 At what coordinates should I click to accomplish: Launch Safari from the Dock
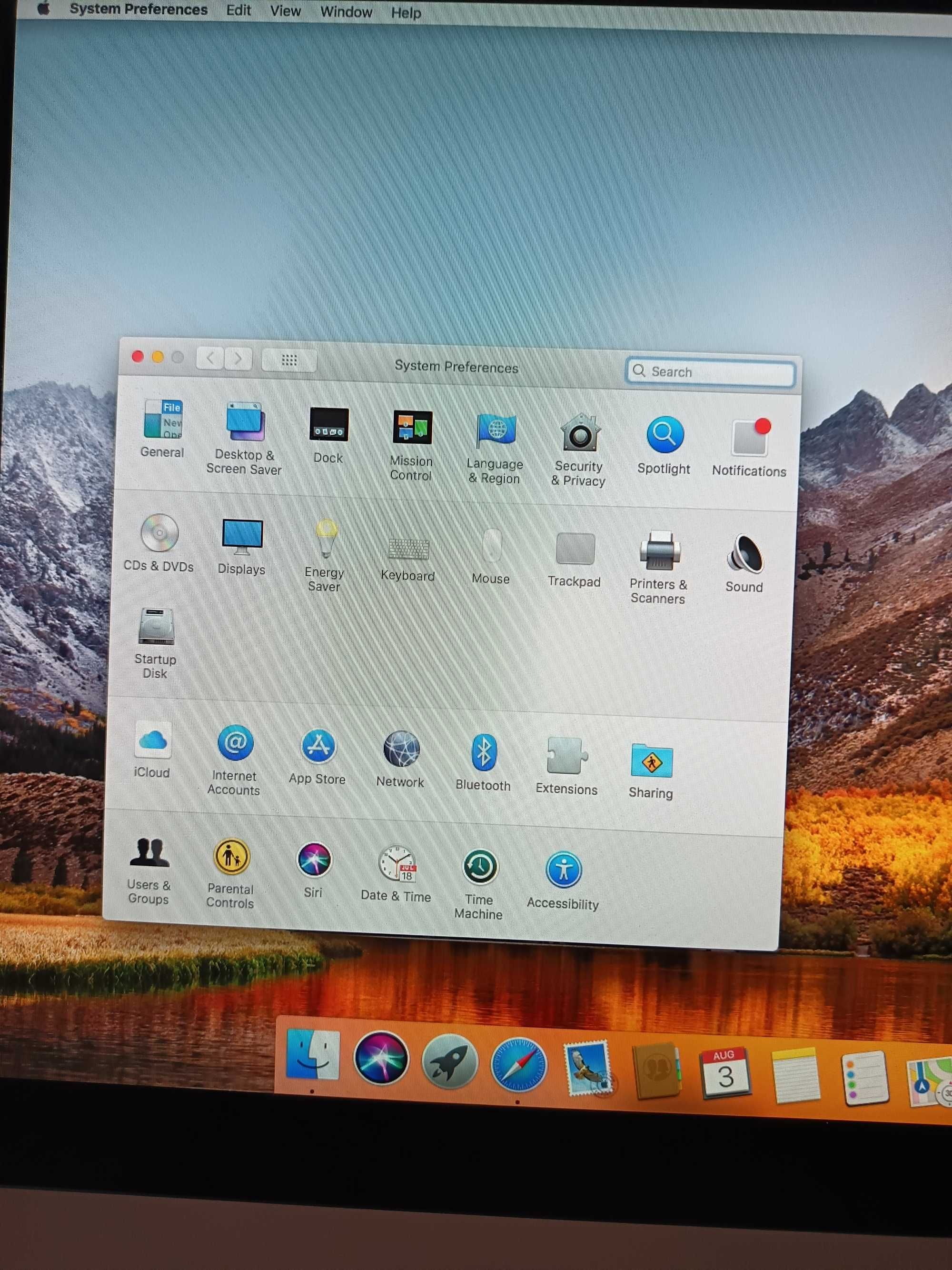click(519, 1064)
